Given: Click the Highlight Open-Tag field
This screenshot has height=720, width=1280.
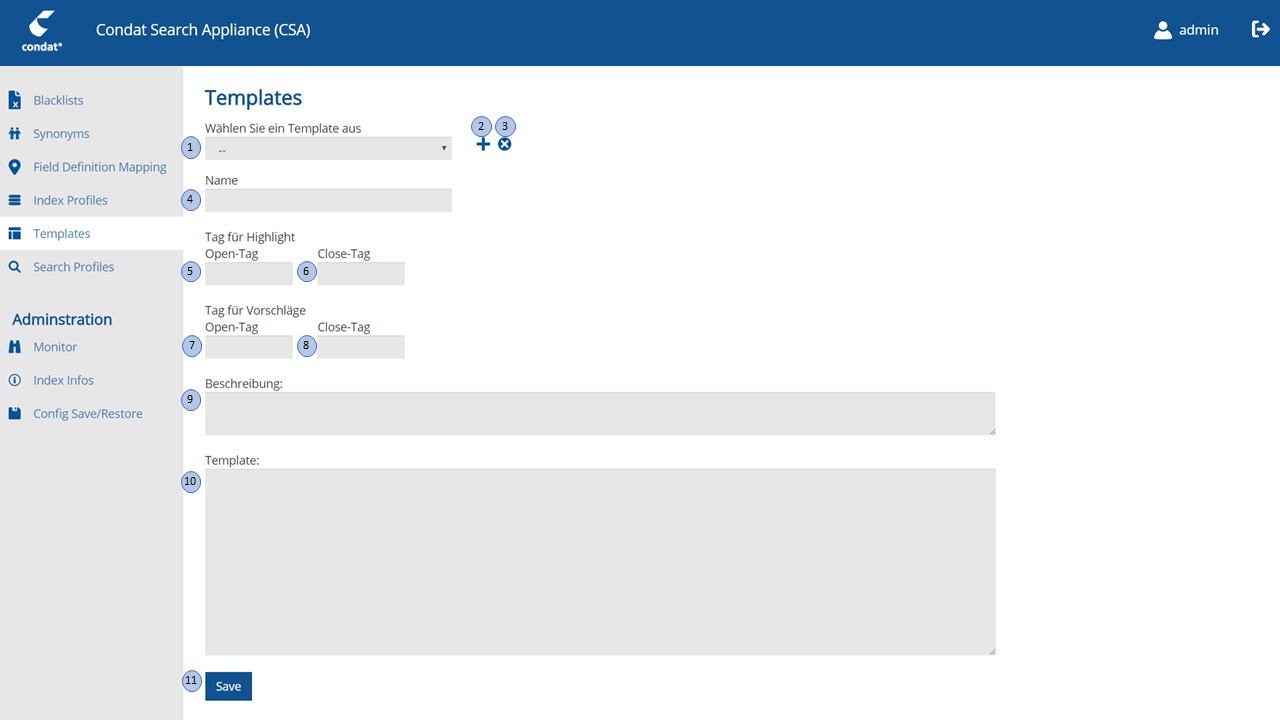Looking at the screenshot, I should coord(249,274).
